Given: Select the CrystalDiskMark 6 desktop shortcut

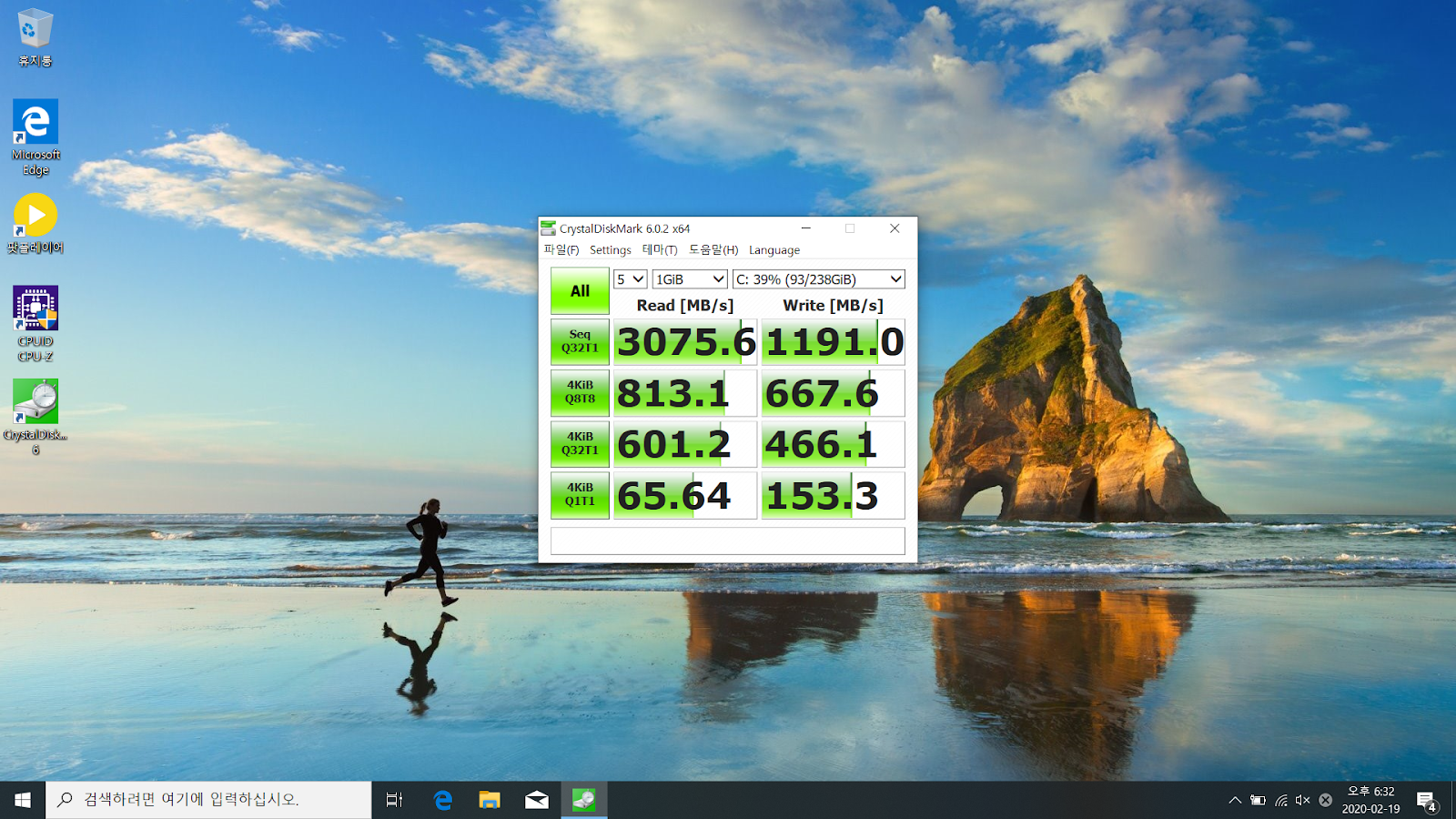Looking at the screenshot, I should click(x=35, y=417).
